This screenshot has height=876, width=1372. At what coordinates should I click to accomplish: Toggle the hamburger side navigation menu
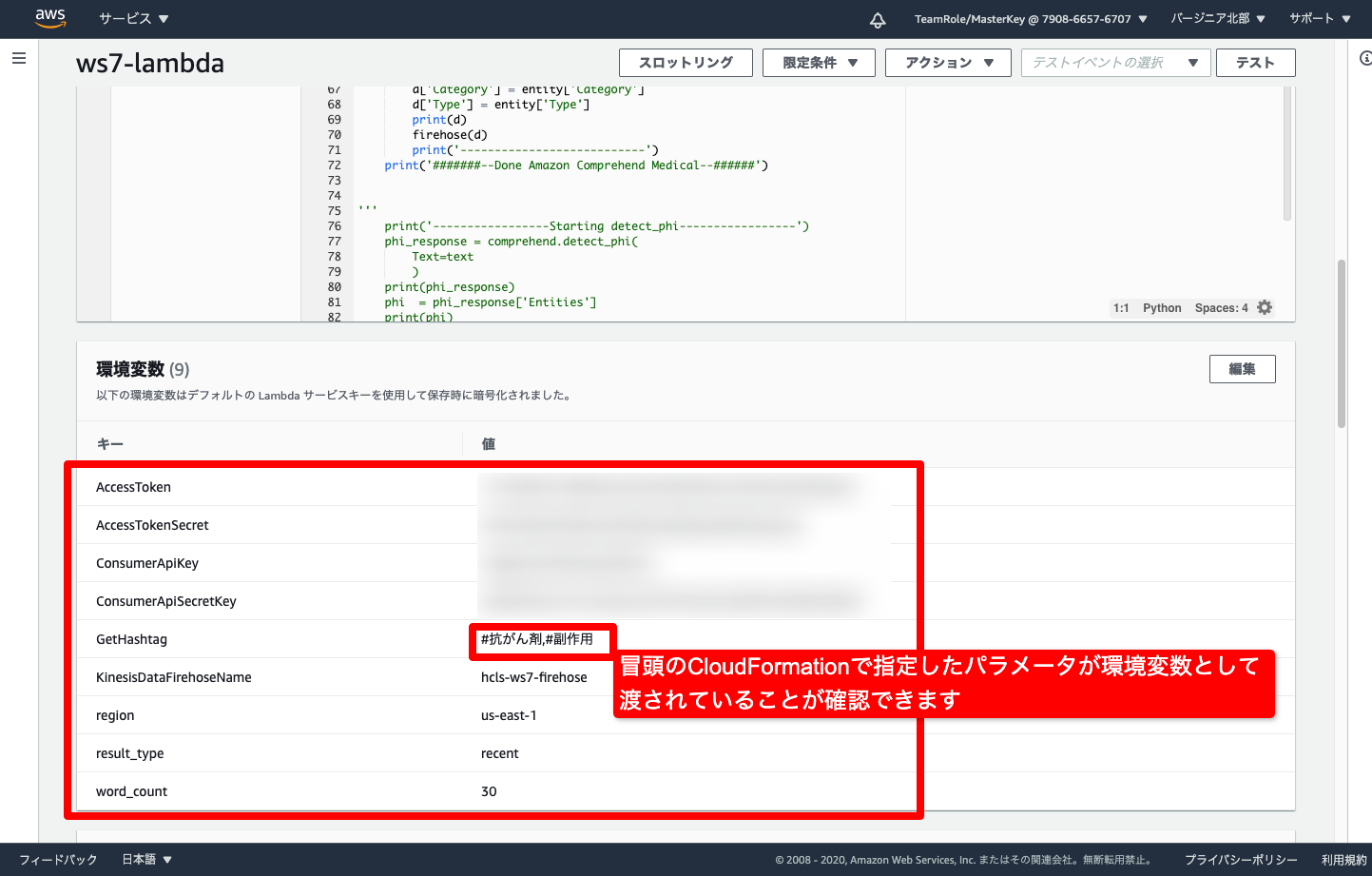point(18,58)
